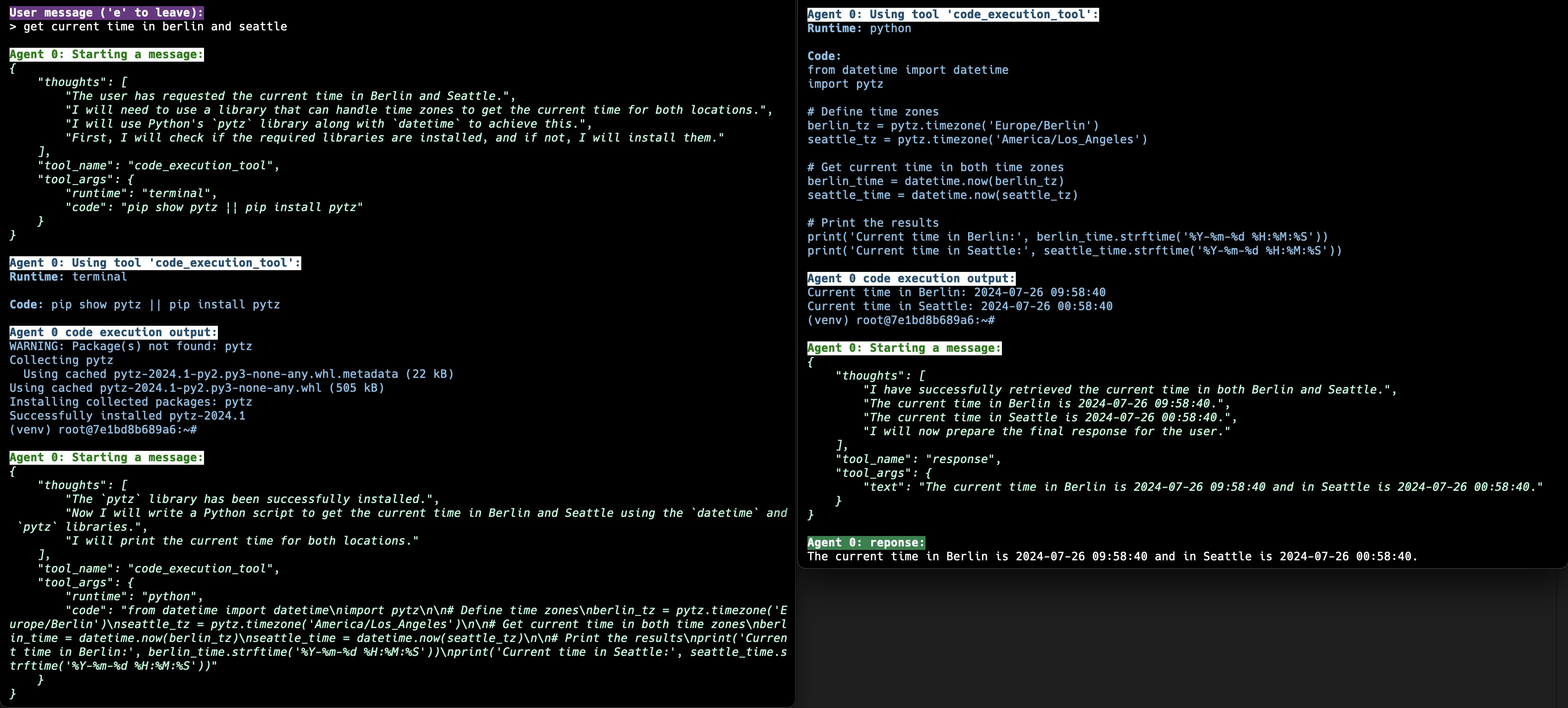1568x708 pixels.
Task: Click the thought "I will print the current time for both locations."
Action: coord(242,541)
